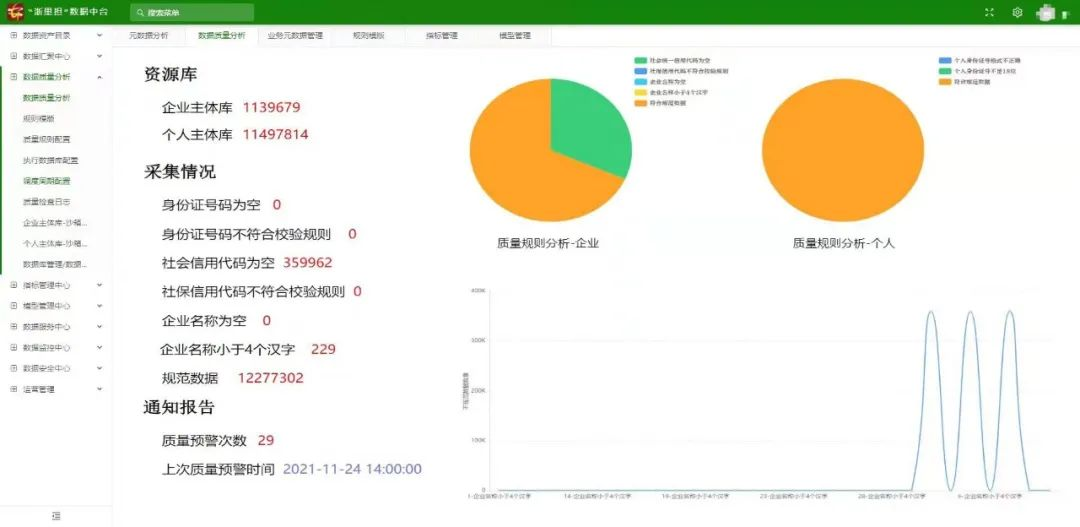Open 质量规则配置 in the sidebar
1080x527 pixels.
click(x=46, y=139)
